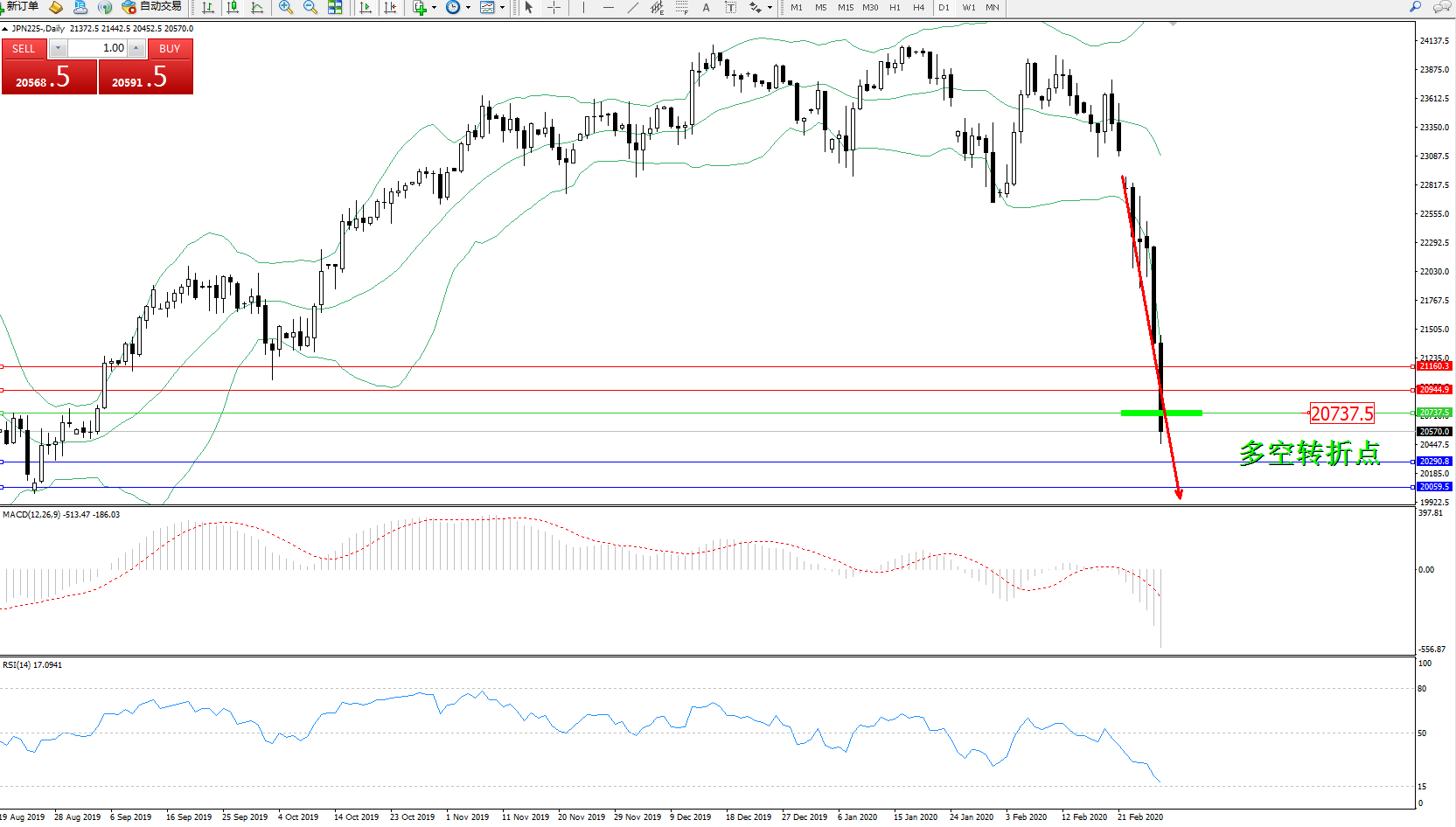This screenshot has height=827, width=1456.
Task: Click the green 20737.5 horizontal level line marker
Action: pos(1161,413)
